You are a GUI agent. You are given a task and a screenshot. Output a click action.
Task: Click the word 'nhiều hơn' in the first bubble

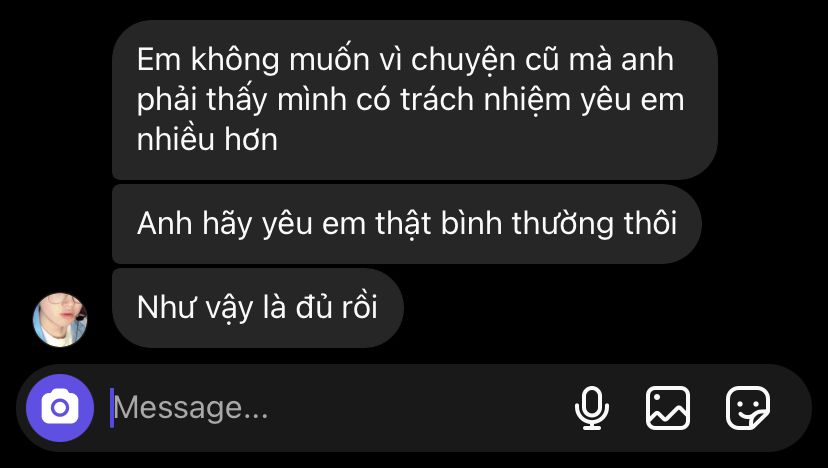[x=207, y=140]
